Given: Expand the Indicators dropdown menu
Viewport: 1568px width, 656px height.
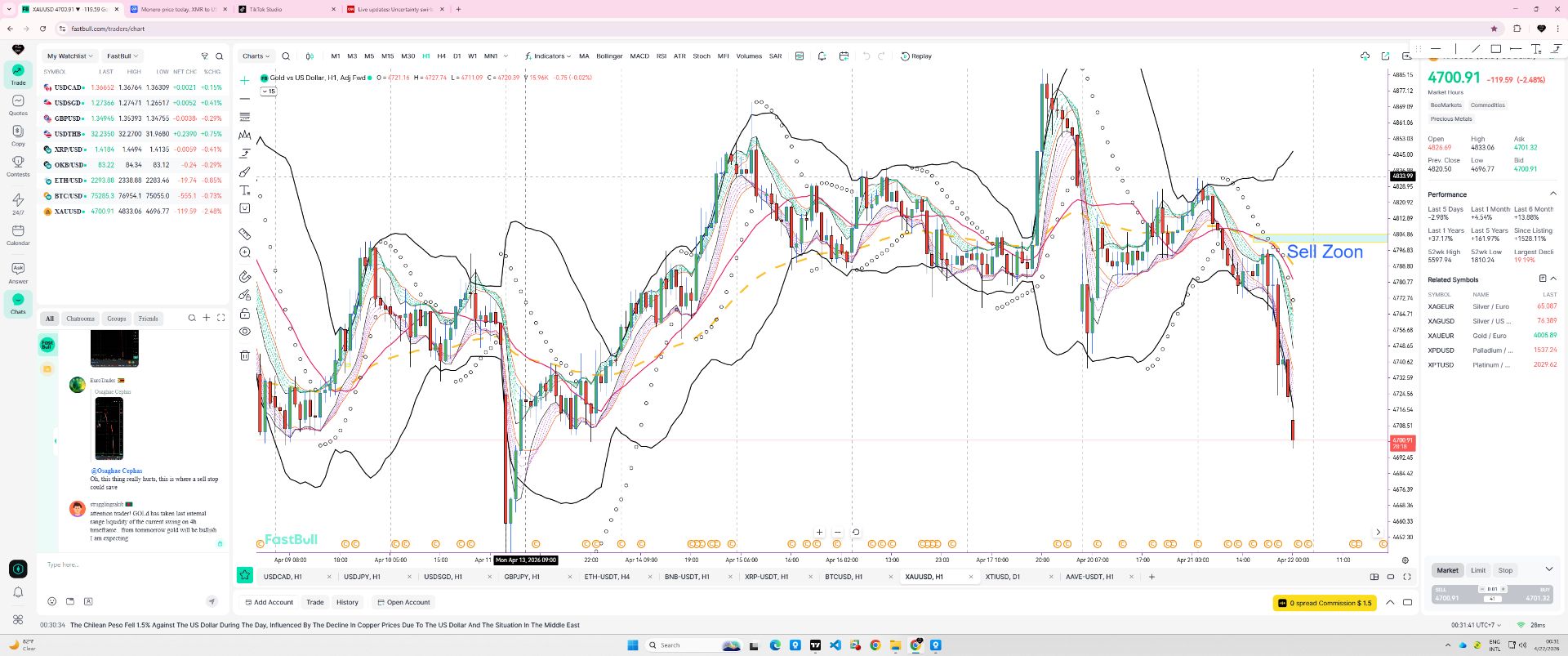Looking at the screenshot, I should (548, 56).
